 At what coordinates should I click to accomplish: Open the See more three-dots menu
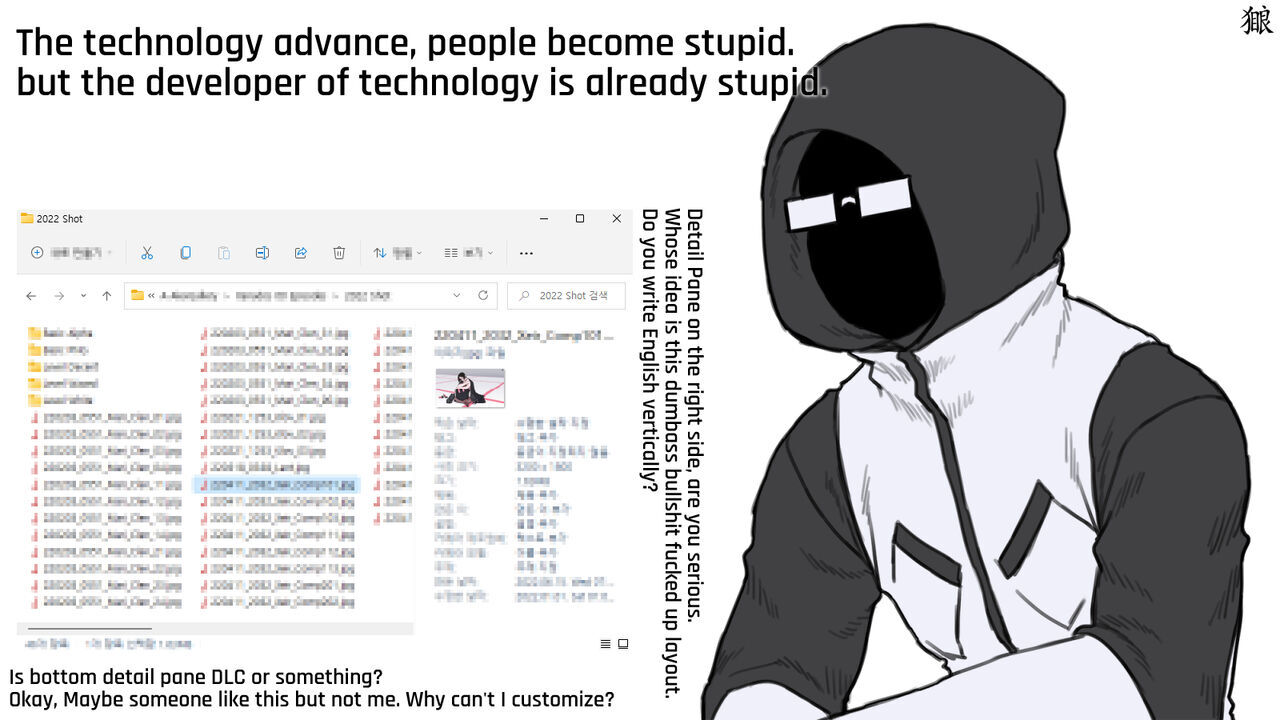coord(526,253)
